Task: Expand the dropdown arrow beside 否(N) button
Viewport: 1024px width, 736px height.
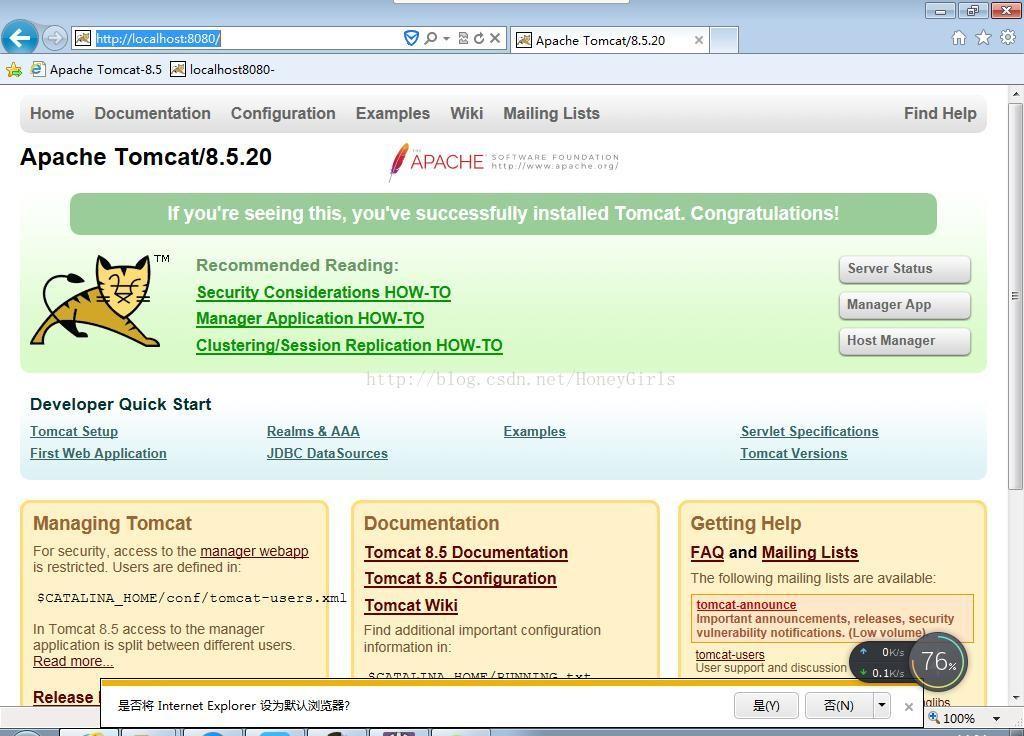Action: [881, 705]
